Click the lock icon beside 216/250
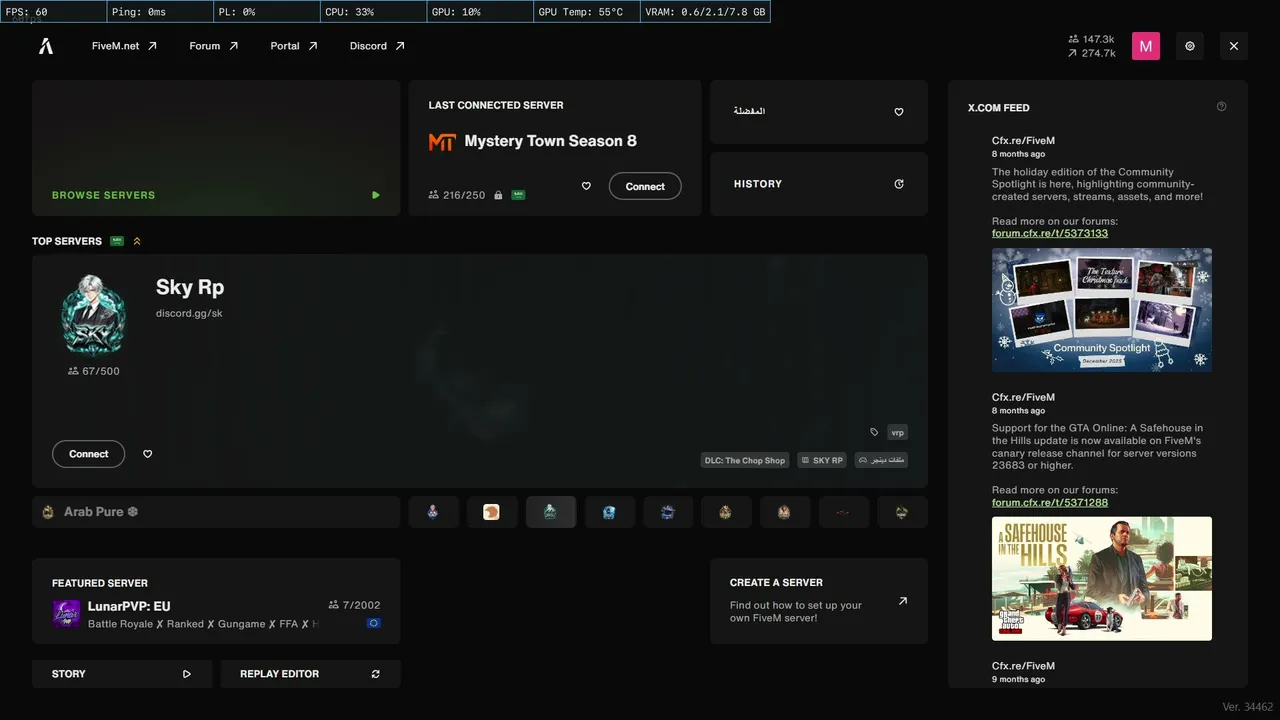1280x720 pixels. 498,195
